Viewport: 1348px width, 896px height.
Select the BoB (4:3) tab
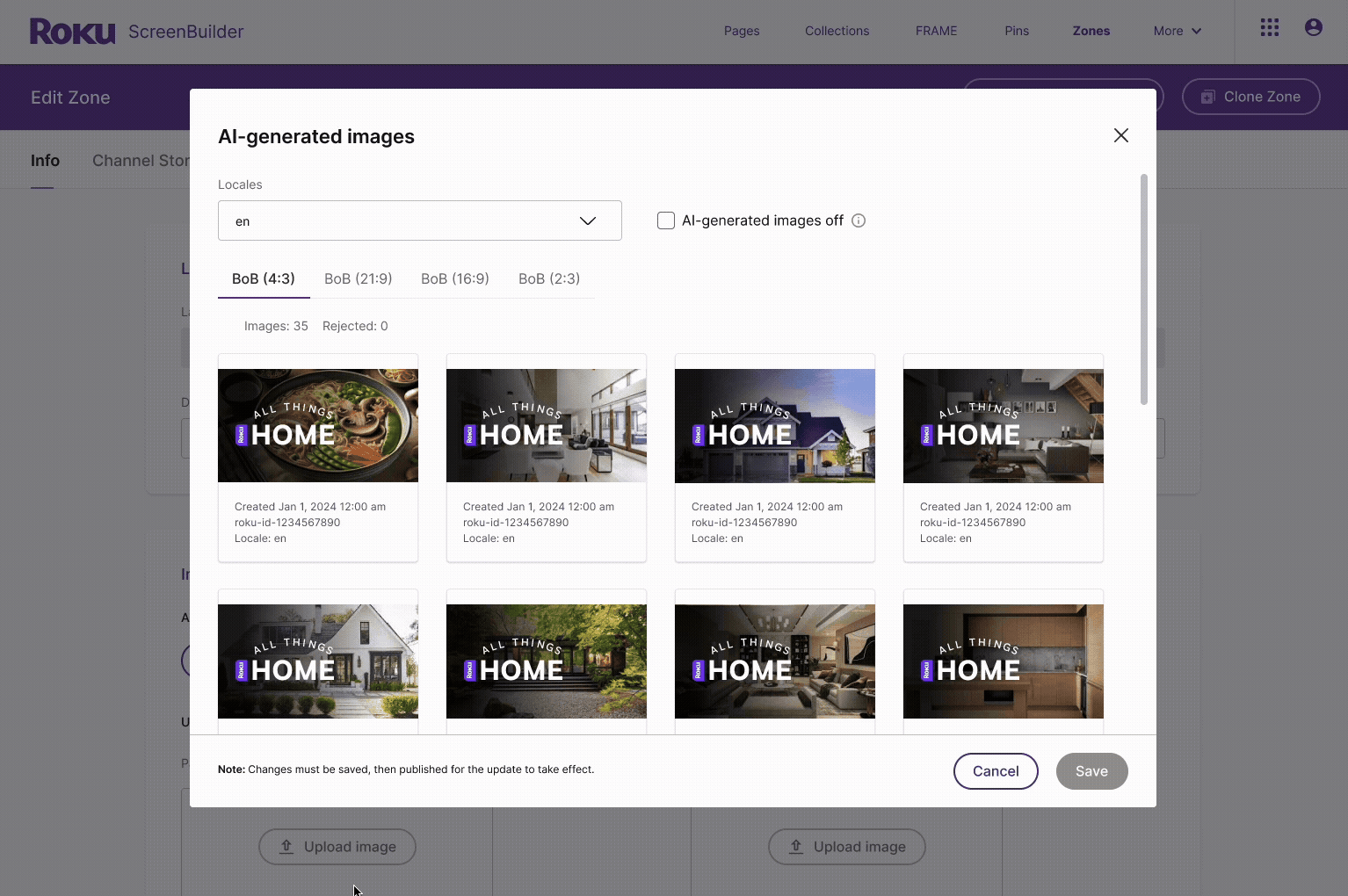tap(264, 278)
